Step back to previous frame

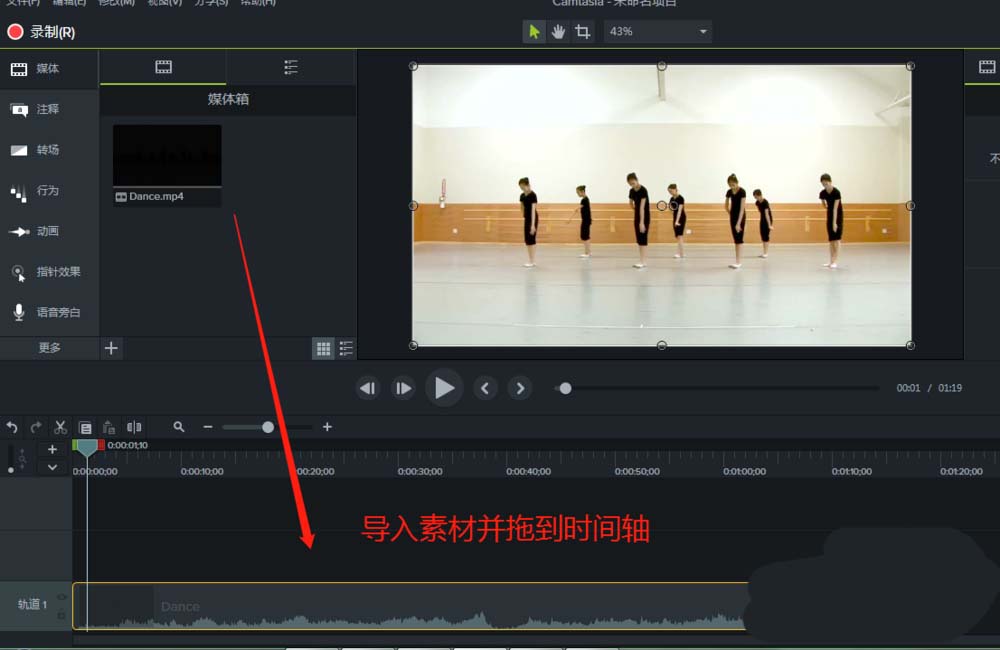click(368, 388)
